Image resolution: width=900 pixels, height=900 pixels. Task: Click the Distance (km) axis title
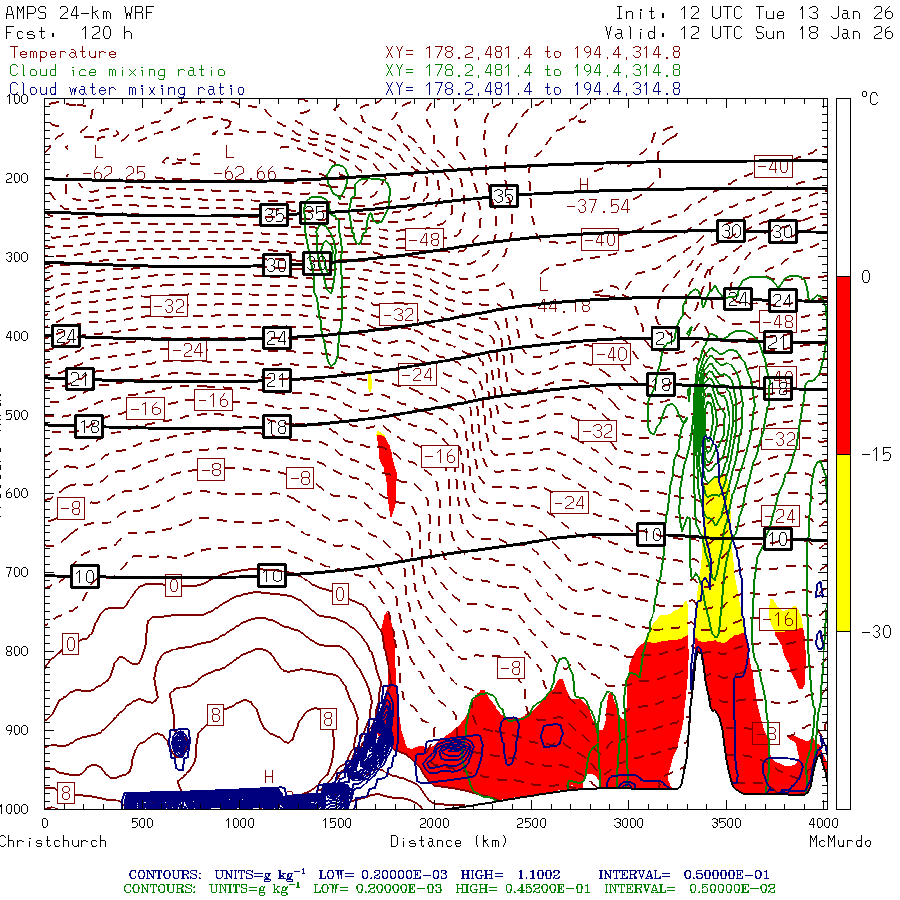[449, 842]
